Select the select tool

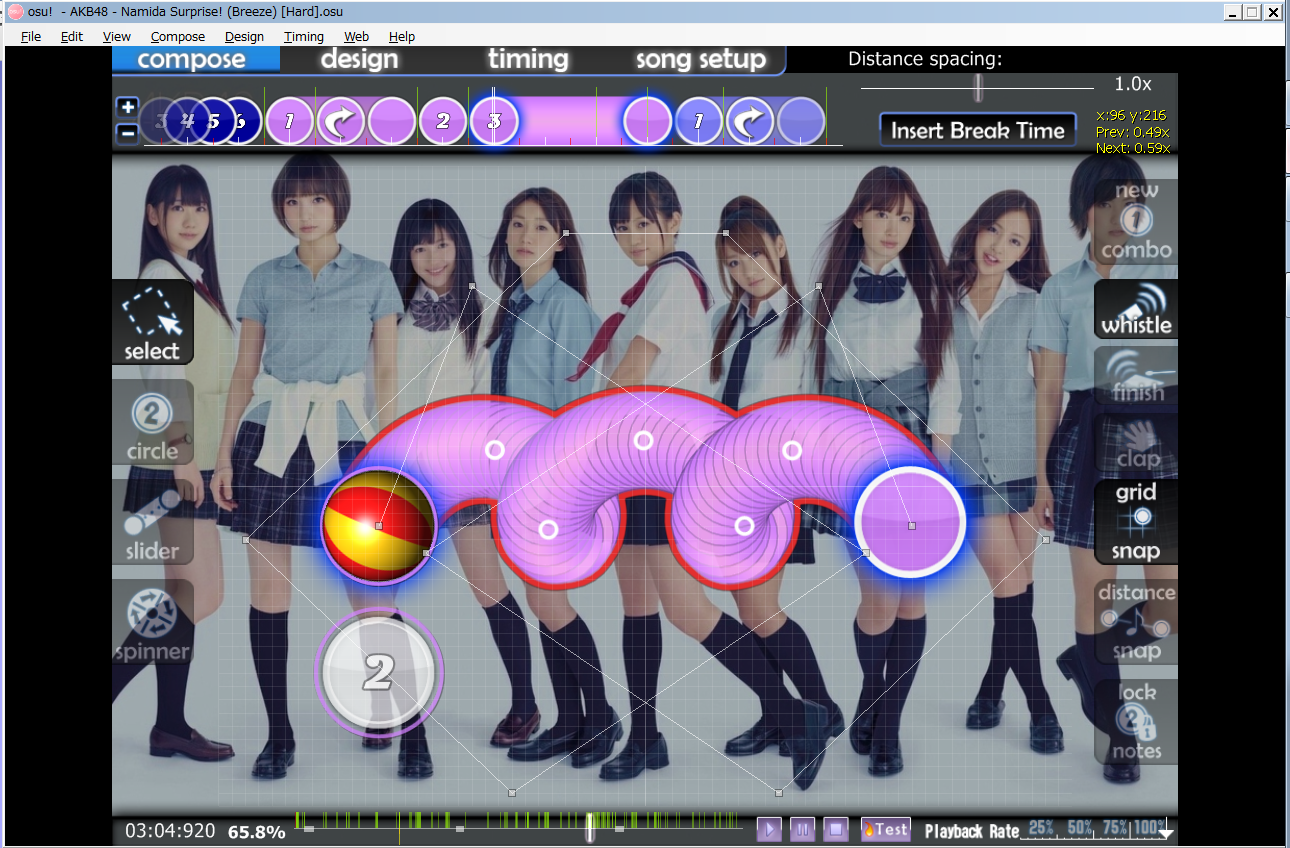[152, 322]
